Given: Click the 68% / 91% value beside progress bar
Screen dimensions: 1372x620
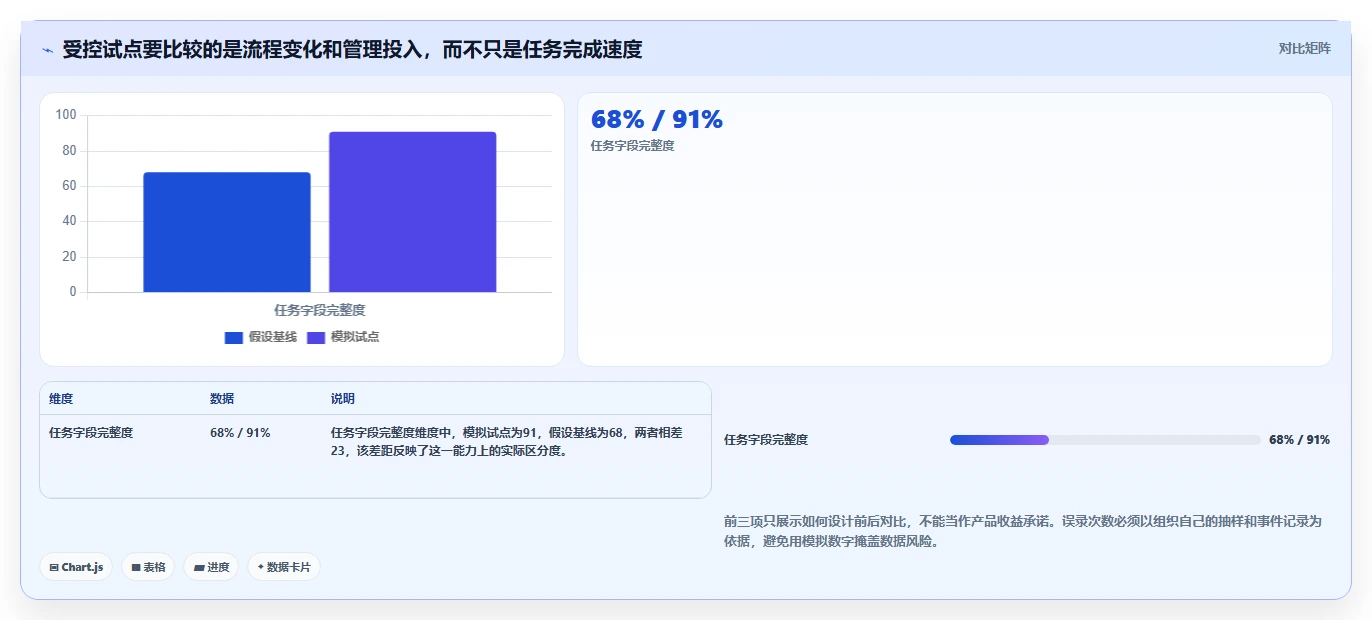Looking at the screenshot, I should click(1299, 440).
